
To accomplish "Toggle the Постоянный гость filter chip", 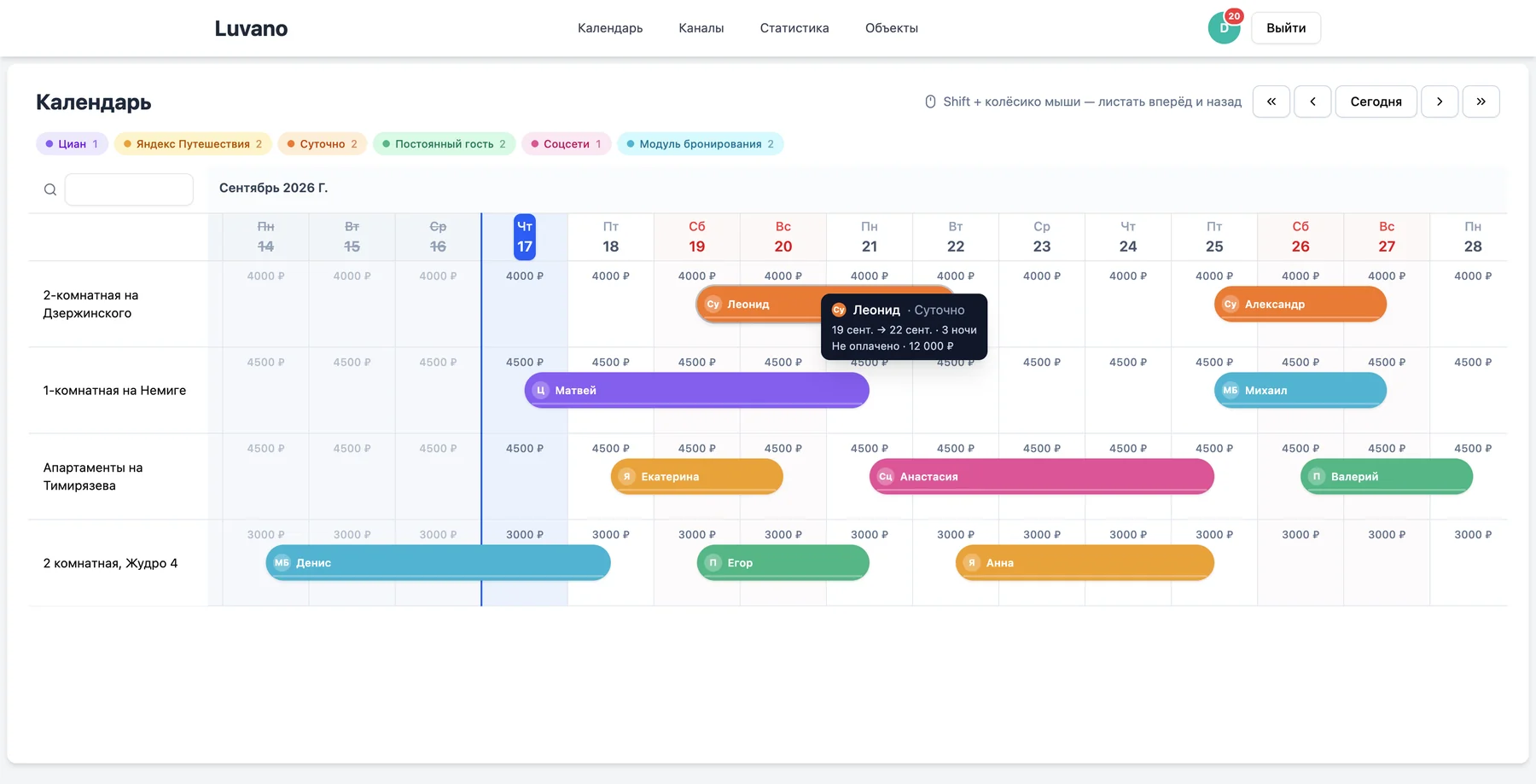I will (x=444, y=144).
